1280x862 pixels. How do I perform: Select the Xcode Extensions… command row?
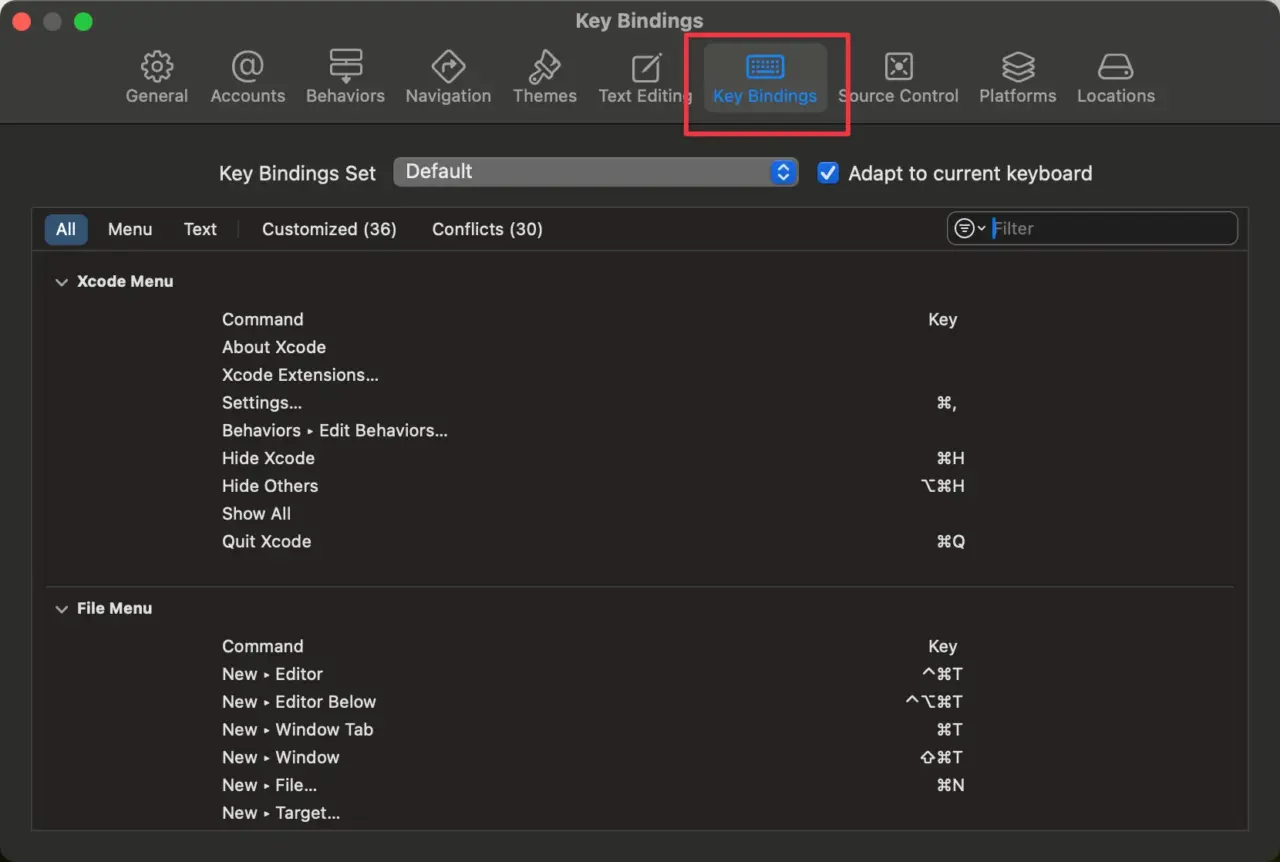(x=640, y=375)
